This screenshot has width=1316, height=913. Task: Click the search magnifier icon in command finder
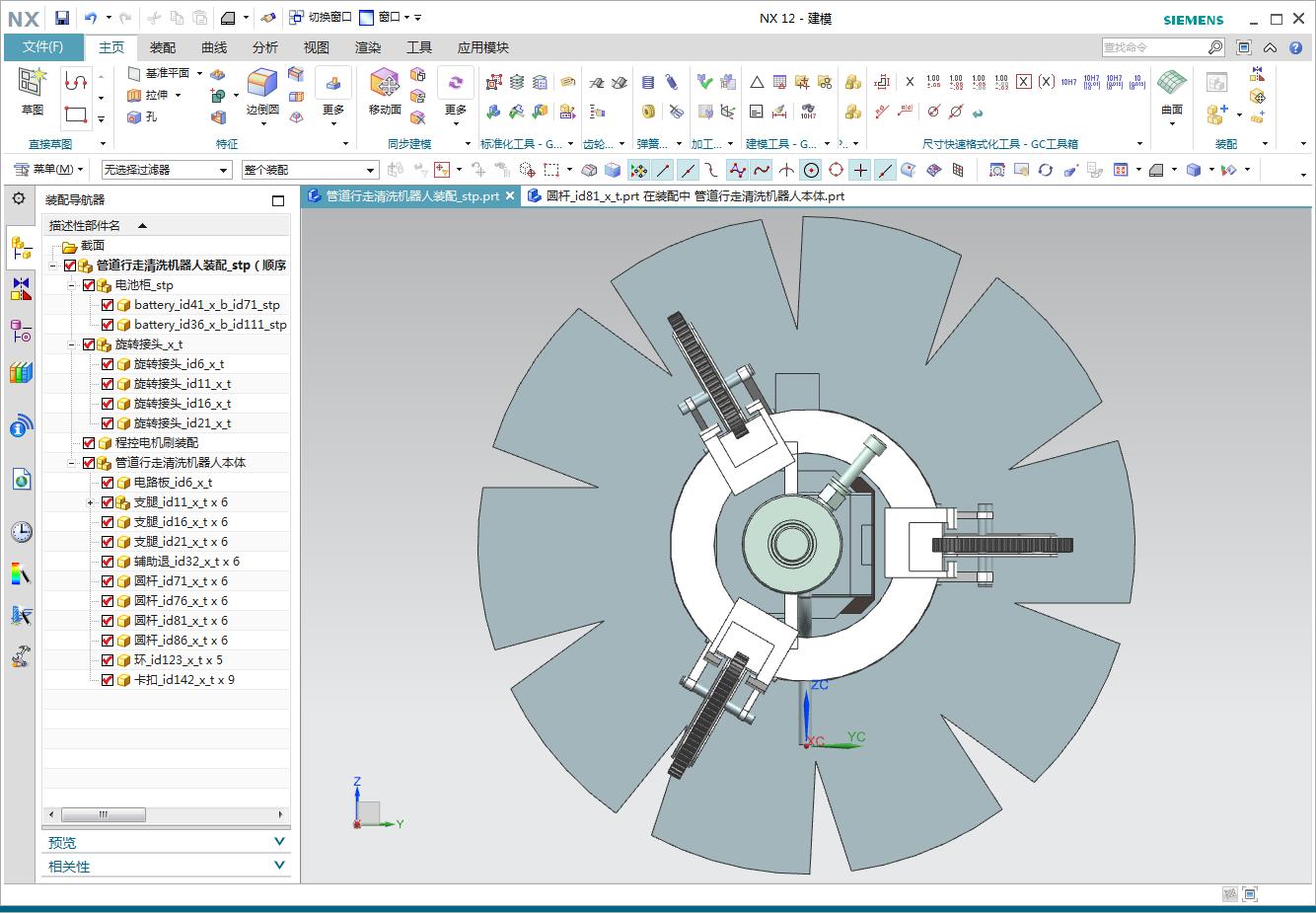tap(1215, 47)
